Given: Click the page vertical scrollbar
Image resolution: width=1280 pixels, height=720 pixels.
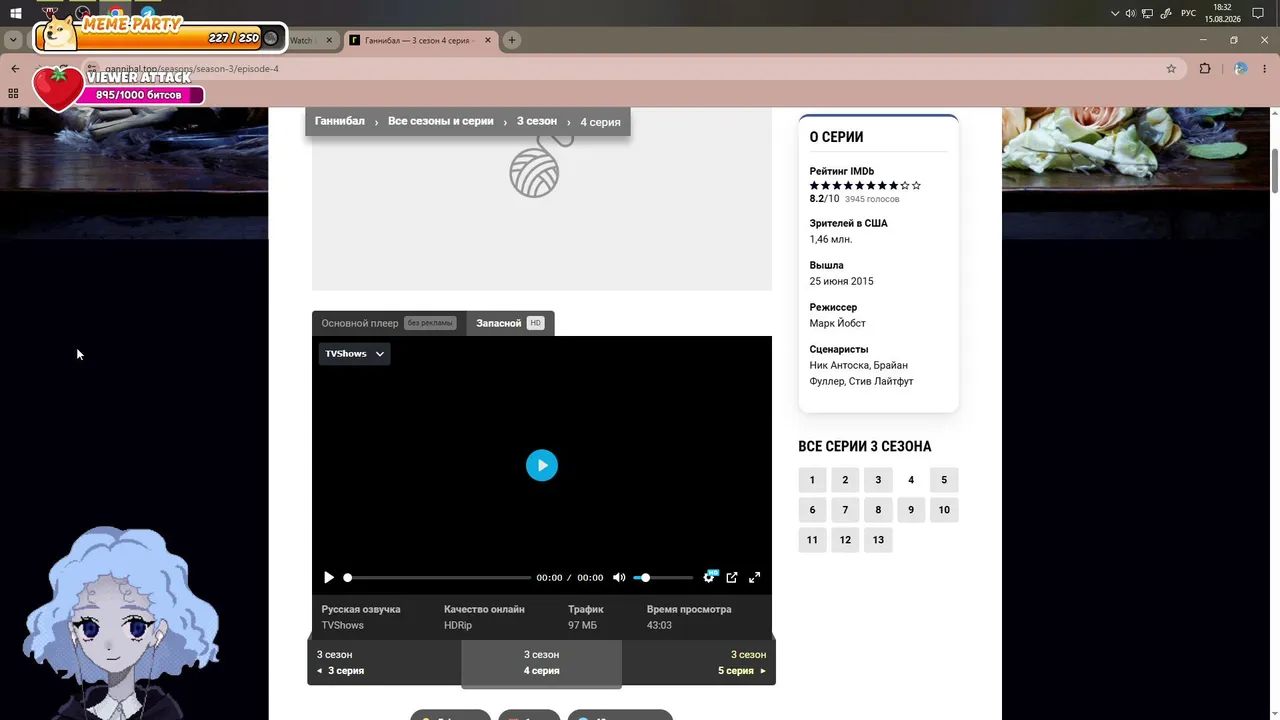Looking at the screenshot, I should tap(1275, 170).
